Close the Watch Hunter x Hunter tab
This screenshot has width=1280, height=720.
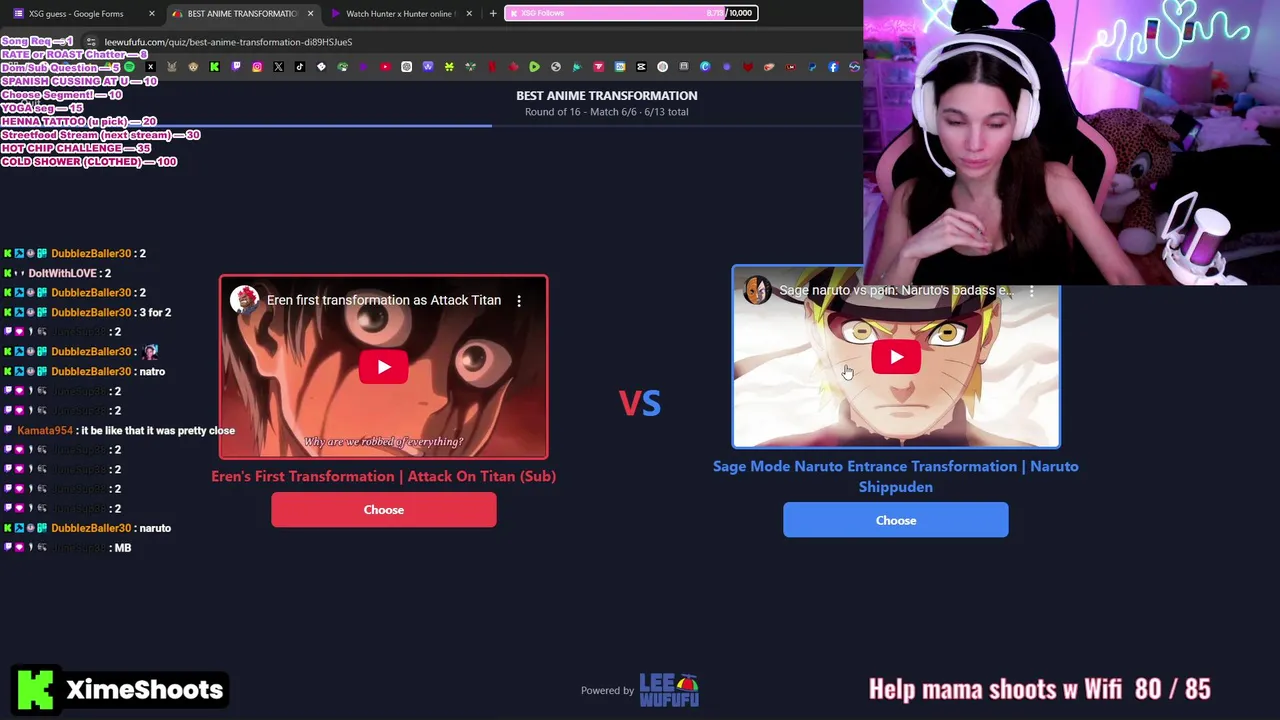point(469,14)
